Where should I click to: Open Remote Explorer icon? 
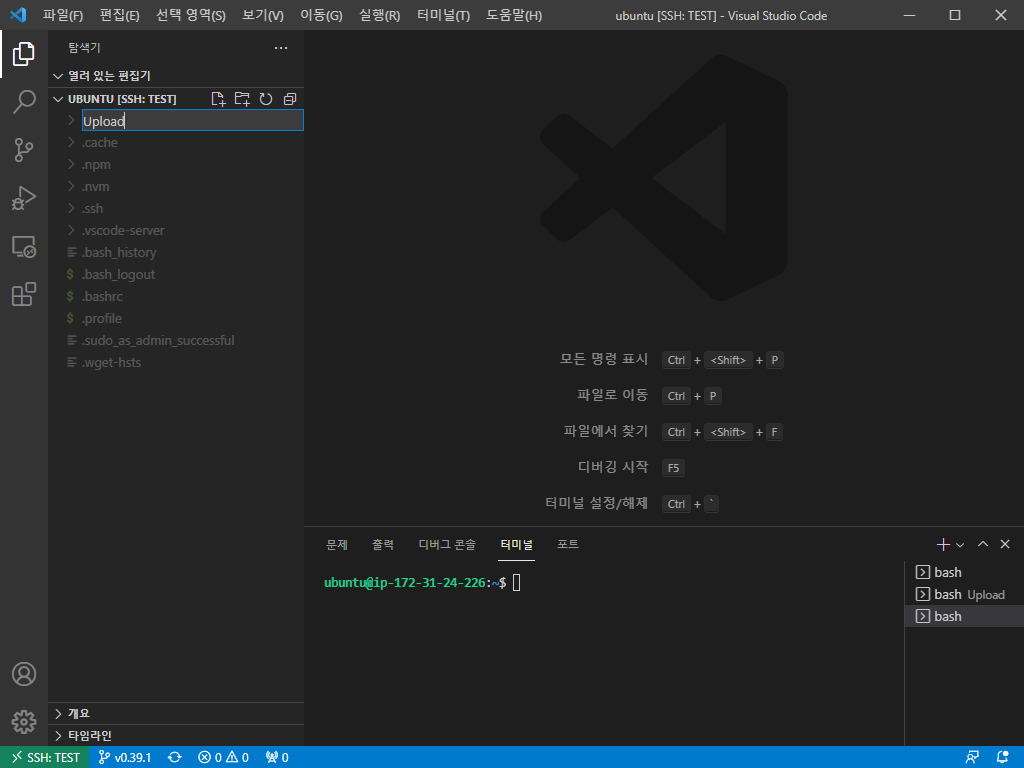[x=24, y=246]
